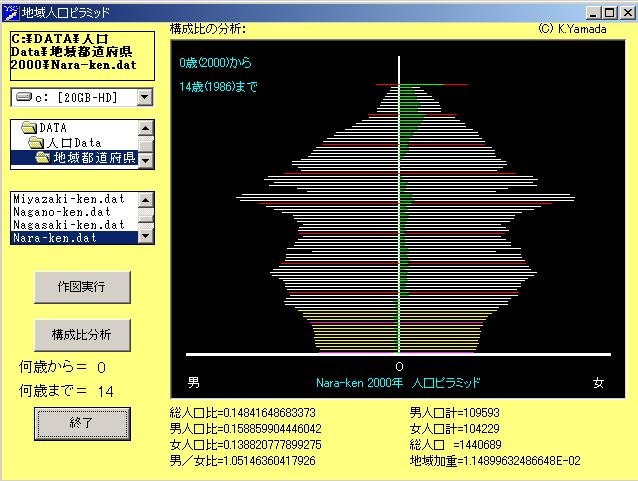Click the DATA folder icon
638x481 pixels.
[x=29, y=128]
